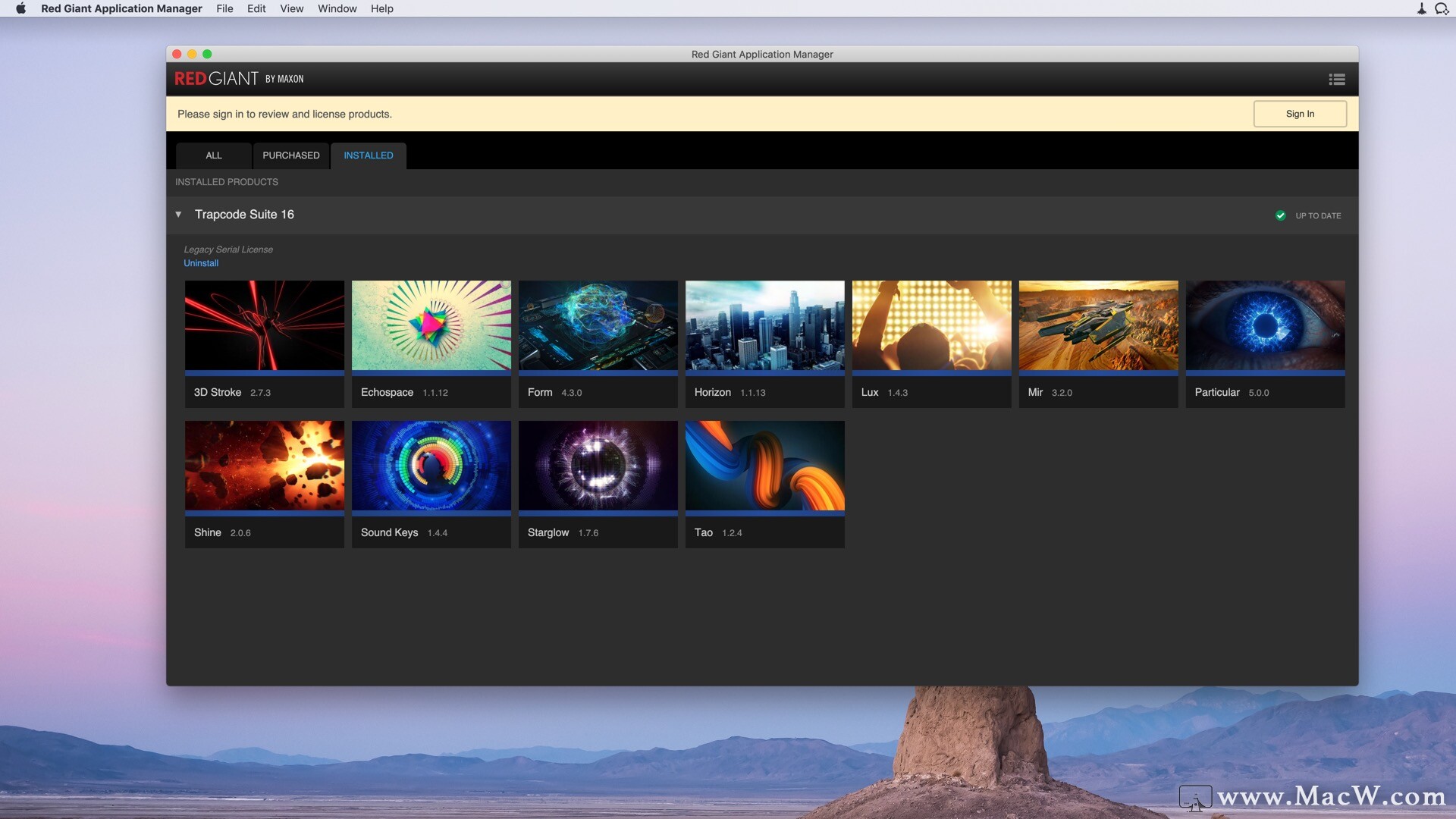
Task: Select the Particular blue eye thumbnail
Action: pyautogui.click(x=1265, y=325)
